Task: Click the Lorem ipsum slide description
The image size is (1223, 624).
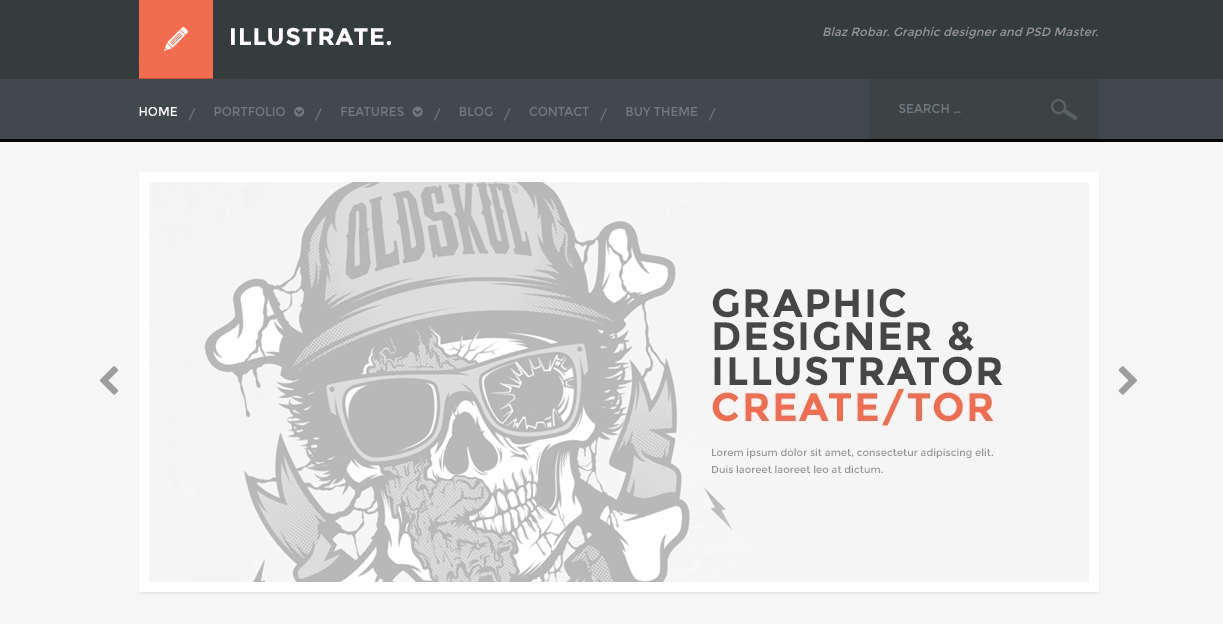Action: [852, 461]
